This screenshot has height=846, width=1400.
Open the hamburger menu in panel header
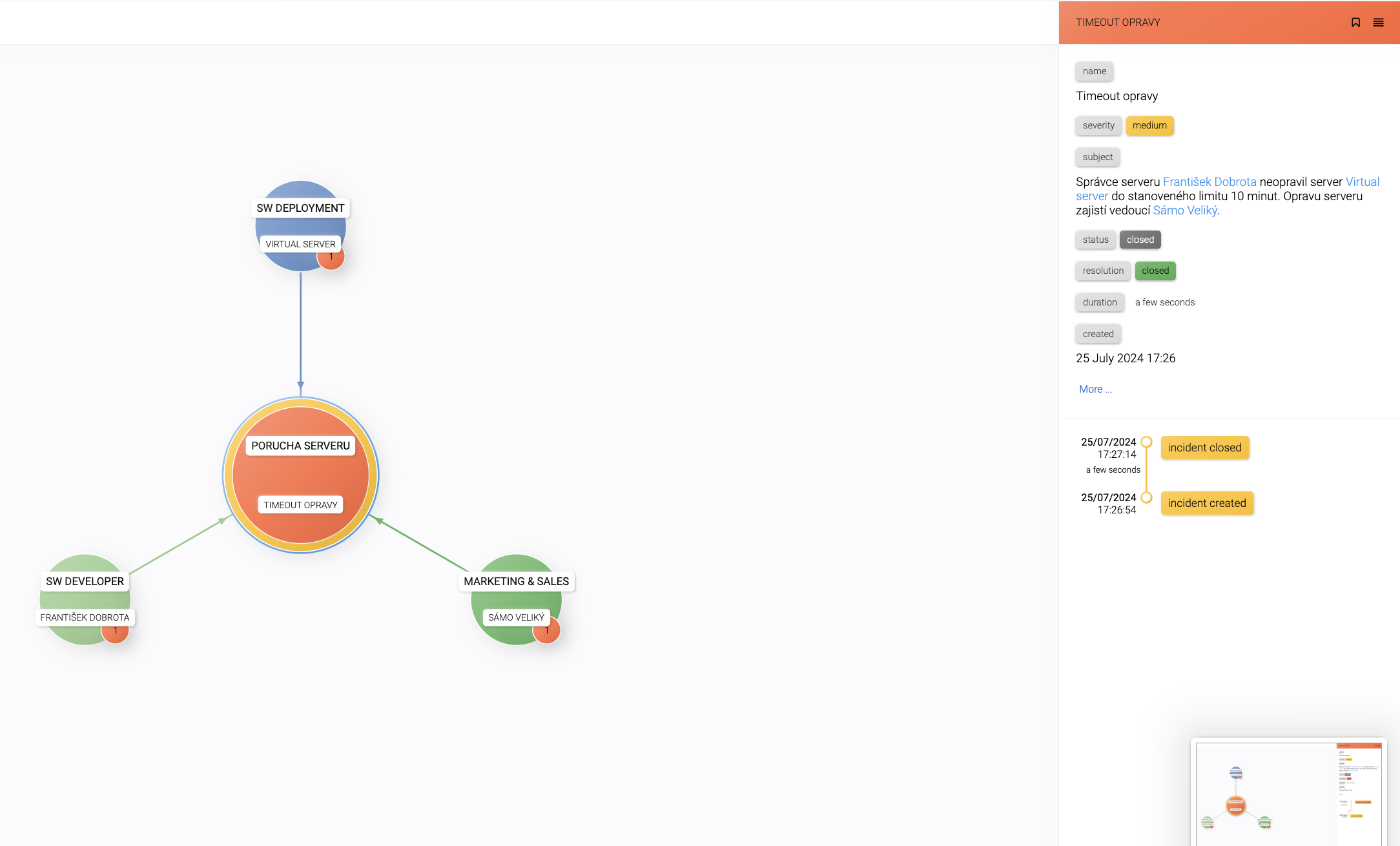click(x=1378, y=23)
